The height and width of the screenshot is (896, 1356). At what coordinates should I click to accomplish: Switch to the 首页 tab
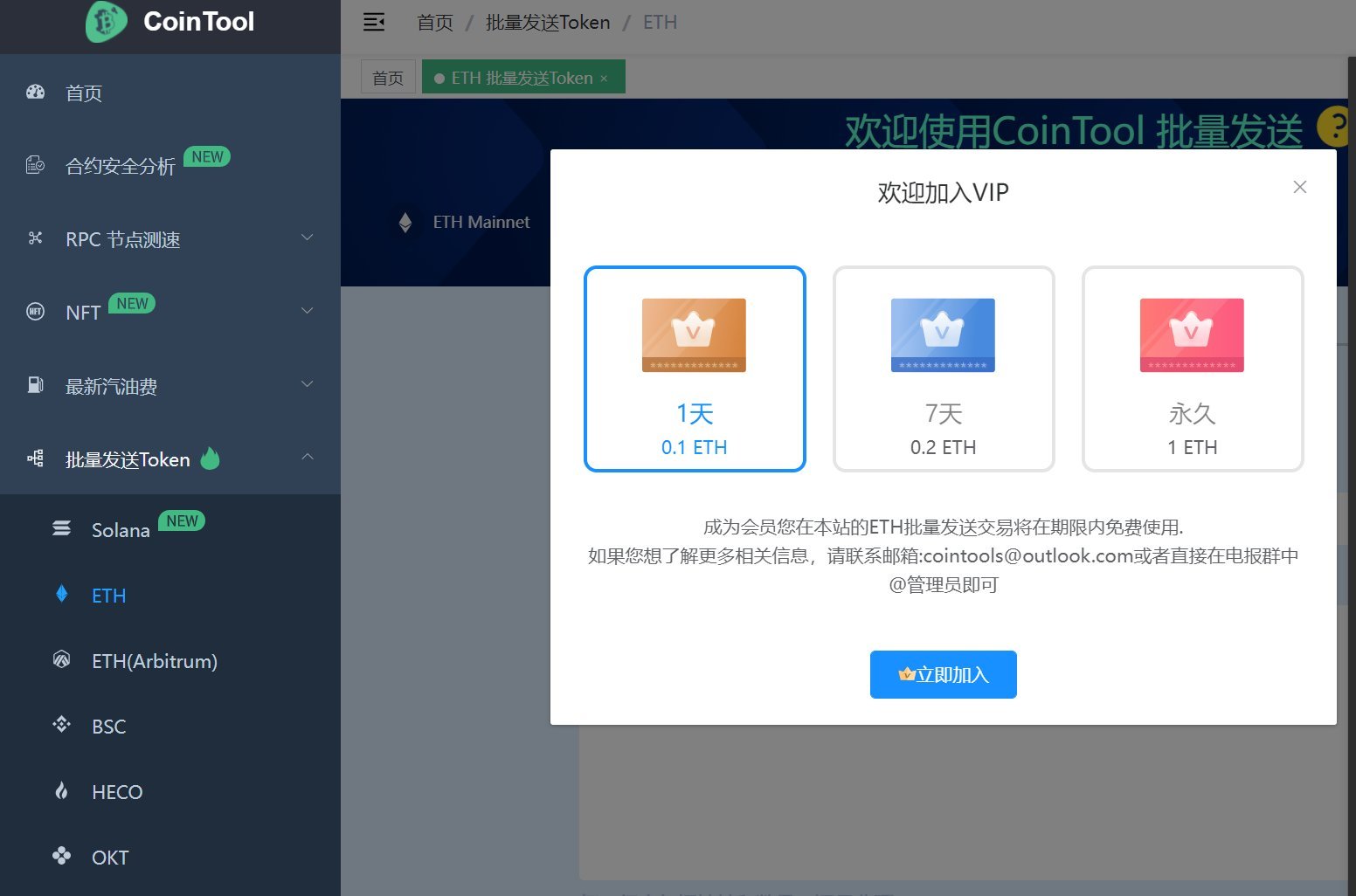pos(388,77)
